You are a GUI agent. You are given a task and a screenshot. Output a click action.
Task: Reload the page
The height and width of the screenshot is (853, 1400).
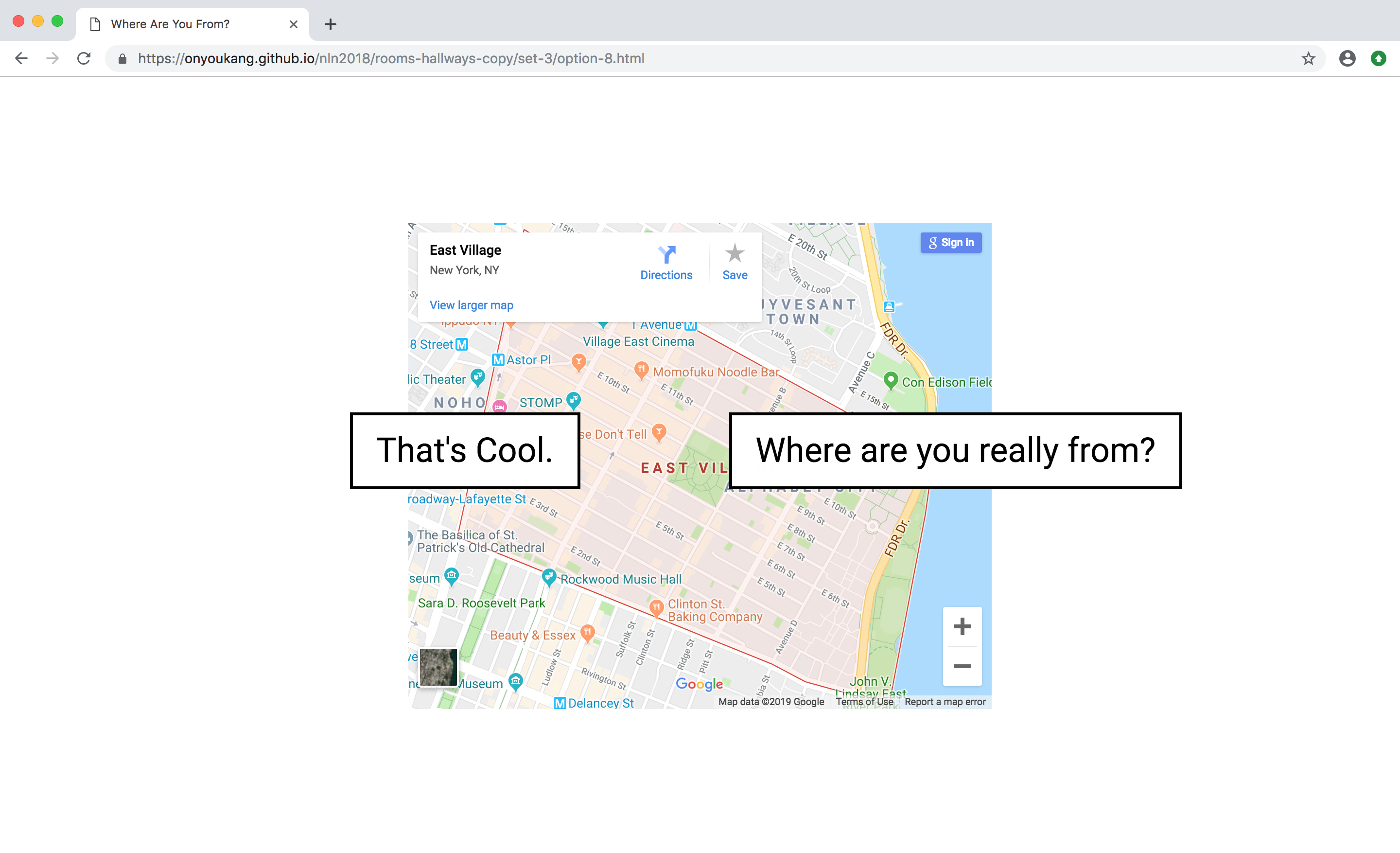(x=84, y=58)
